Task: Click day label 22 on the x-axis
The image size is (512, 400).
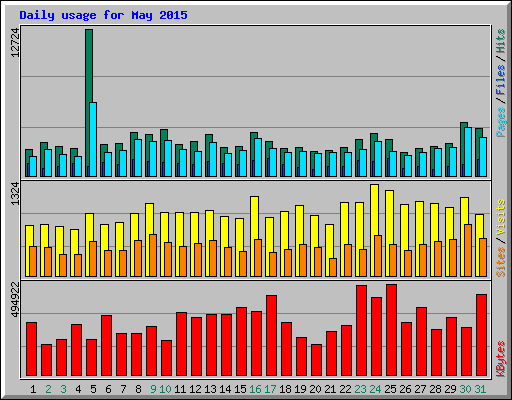Action: click(345, 389)
